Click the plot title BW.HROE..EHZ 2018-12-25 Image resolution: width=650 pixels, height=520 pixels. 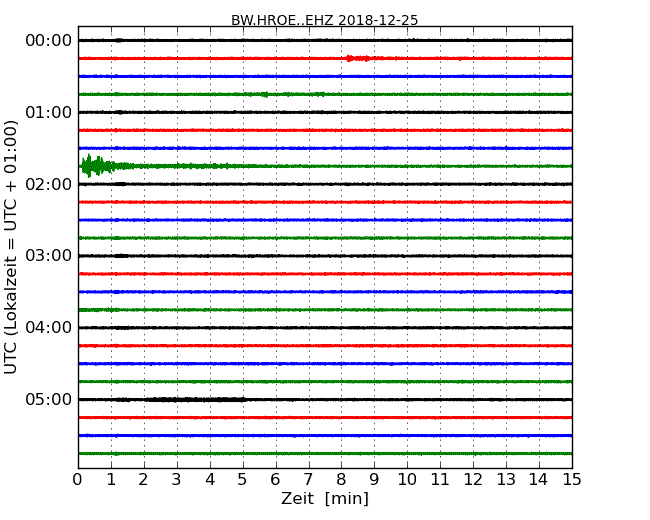324,20
